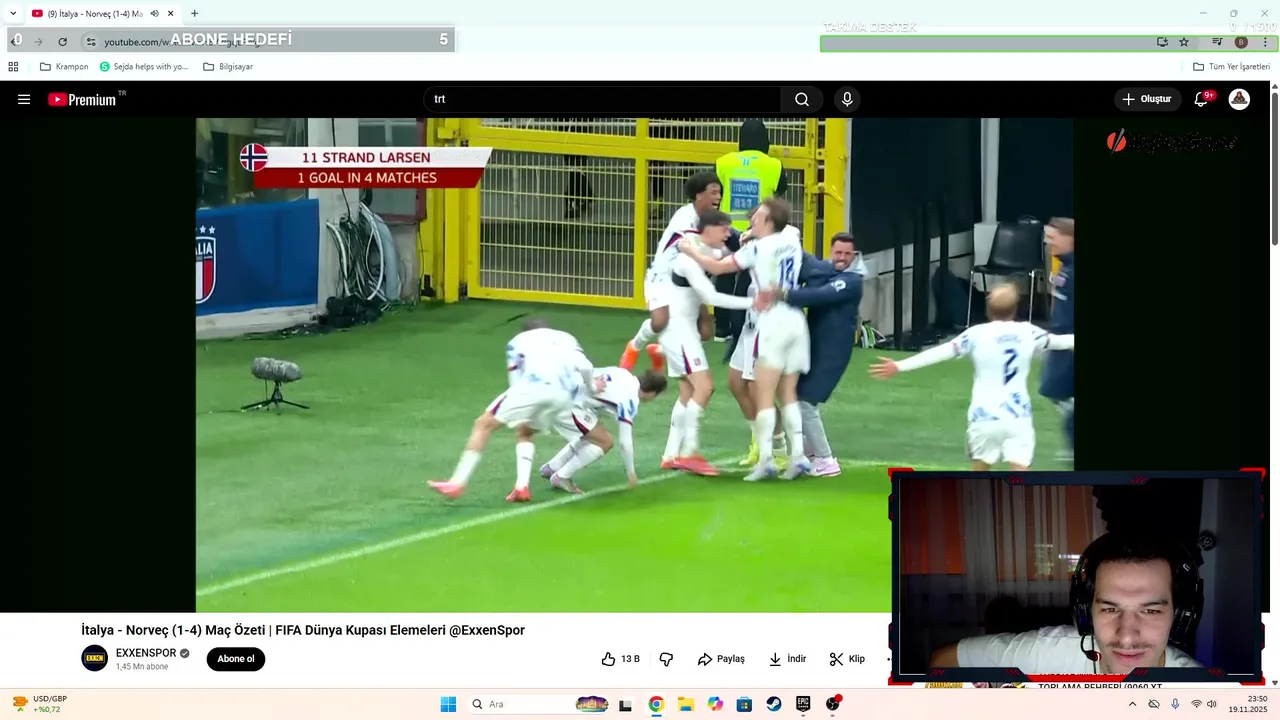
Task: Open Chrome profile avatar
Action: 1241,42
